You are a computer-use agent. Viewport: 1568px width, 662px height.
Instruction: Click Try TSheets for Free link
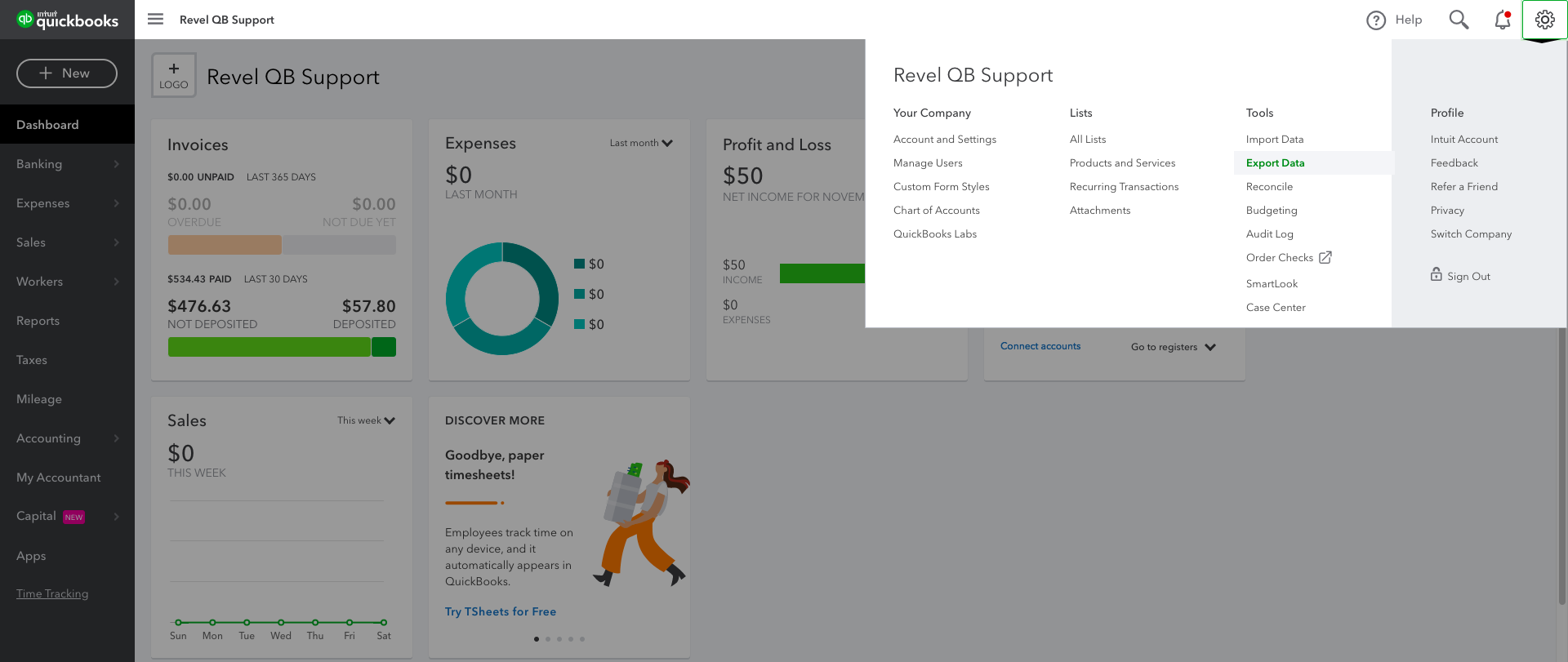click(x=501, y=611)
